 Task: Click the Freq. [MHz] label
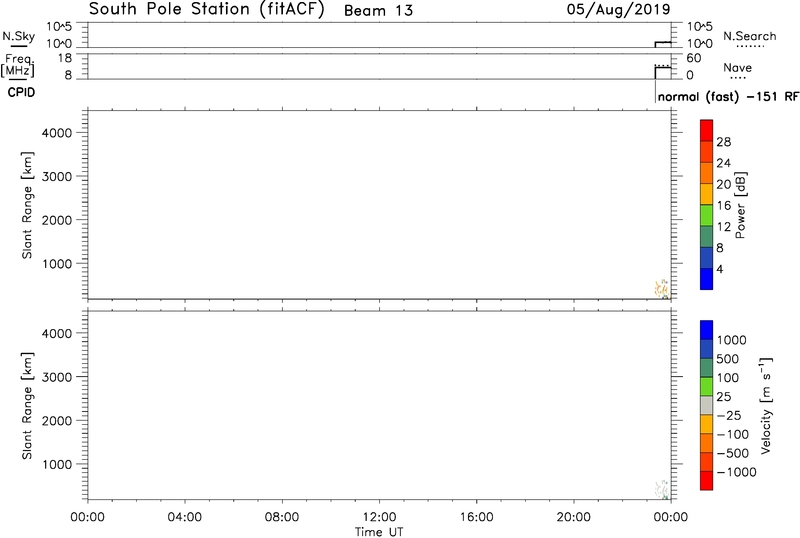click(x=18, y=65)
